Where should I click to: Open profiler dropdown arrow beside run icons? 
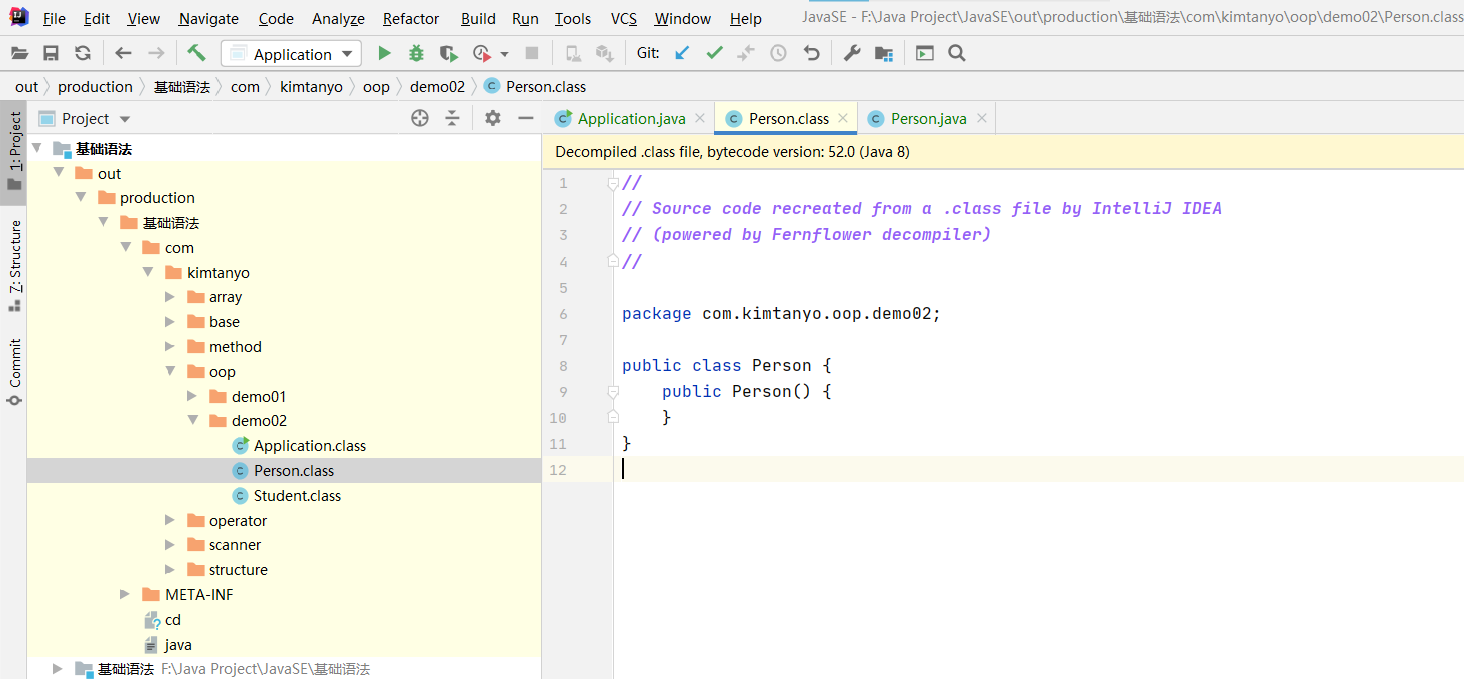[504, 54]
